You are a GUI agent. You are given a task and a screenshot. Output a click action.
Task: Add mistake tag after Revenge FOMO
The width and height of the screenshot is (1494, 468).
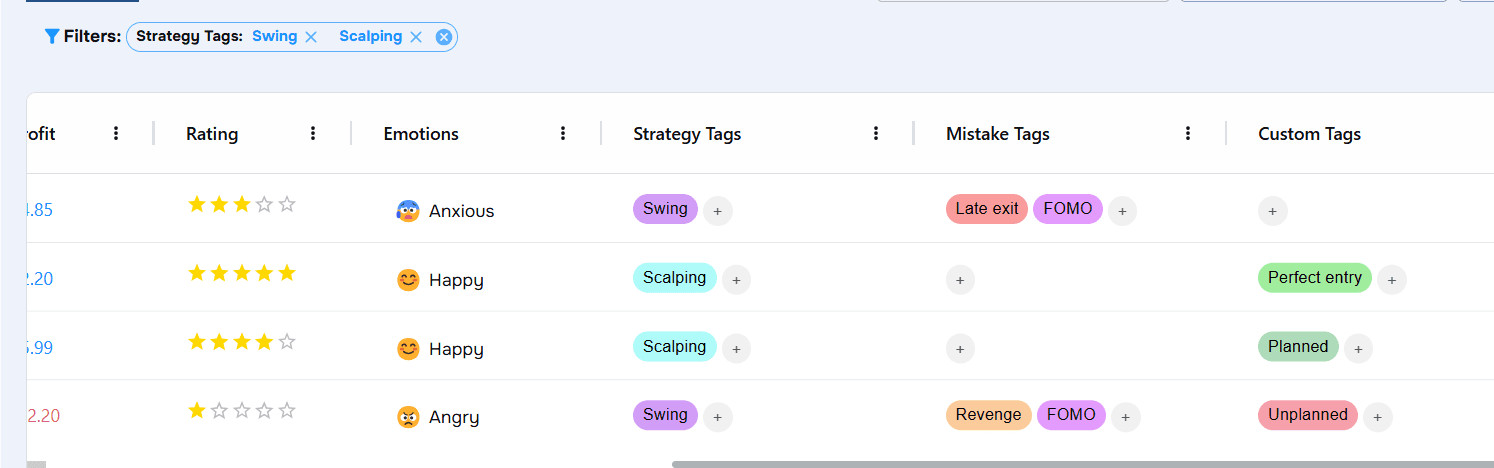1125,417
